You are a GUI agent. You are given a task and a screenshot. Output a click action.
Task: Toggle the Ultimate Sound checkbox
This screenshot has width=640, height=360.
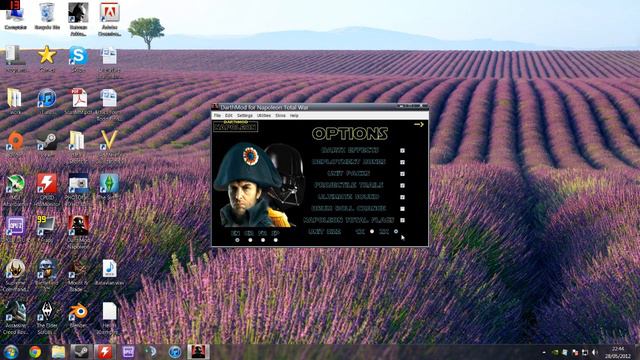tap(402, 197)
